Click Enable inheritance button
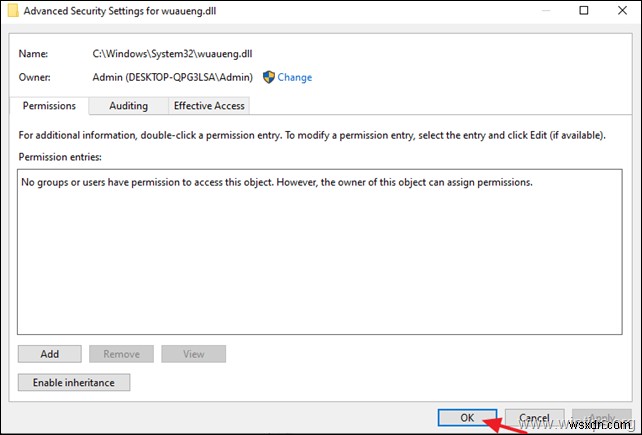Image resolution: width=642 pixels, height=435 pixels. tap(74, 382)
